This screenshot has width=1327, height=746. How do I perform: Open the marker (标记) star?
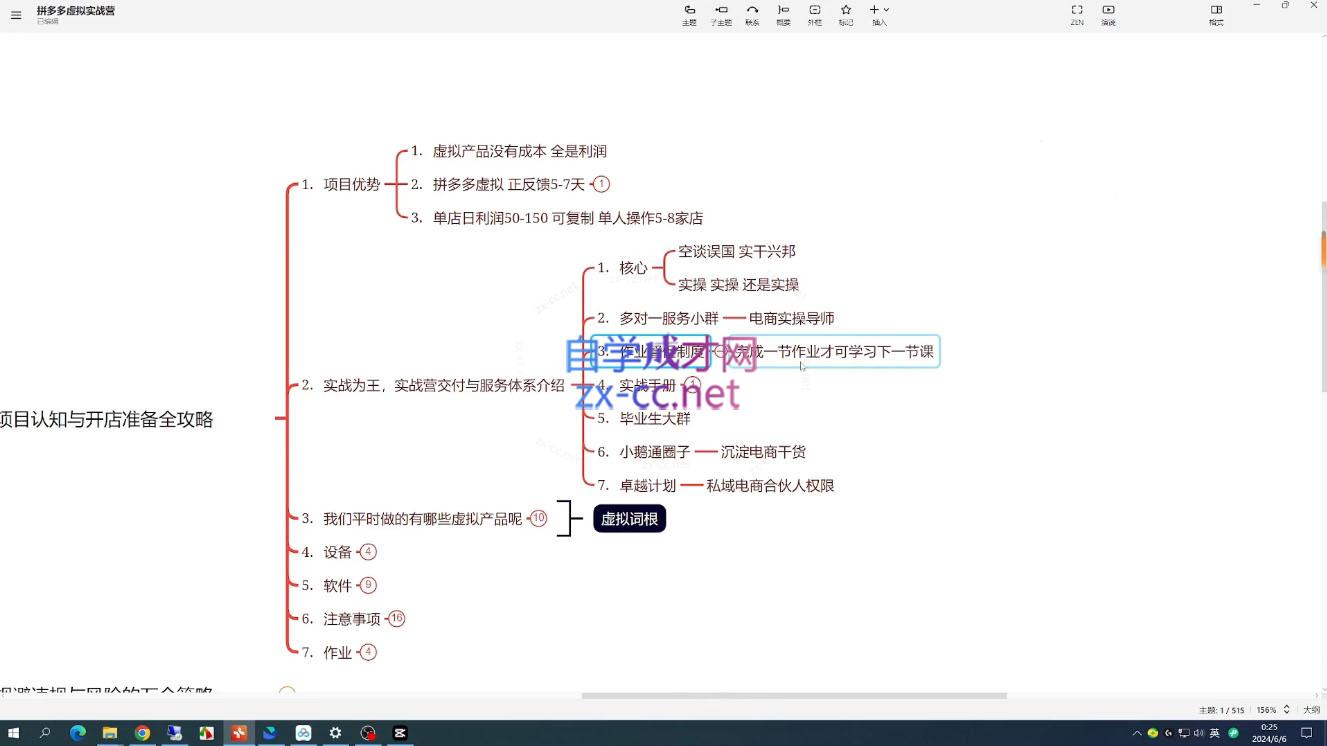pyautogui.click(x=846, y=14)
